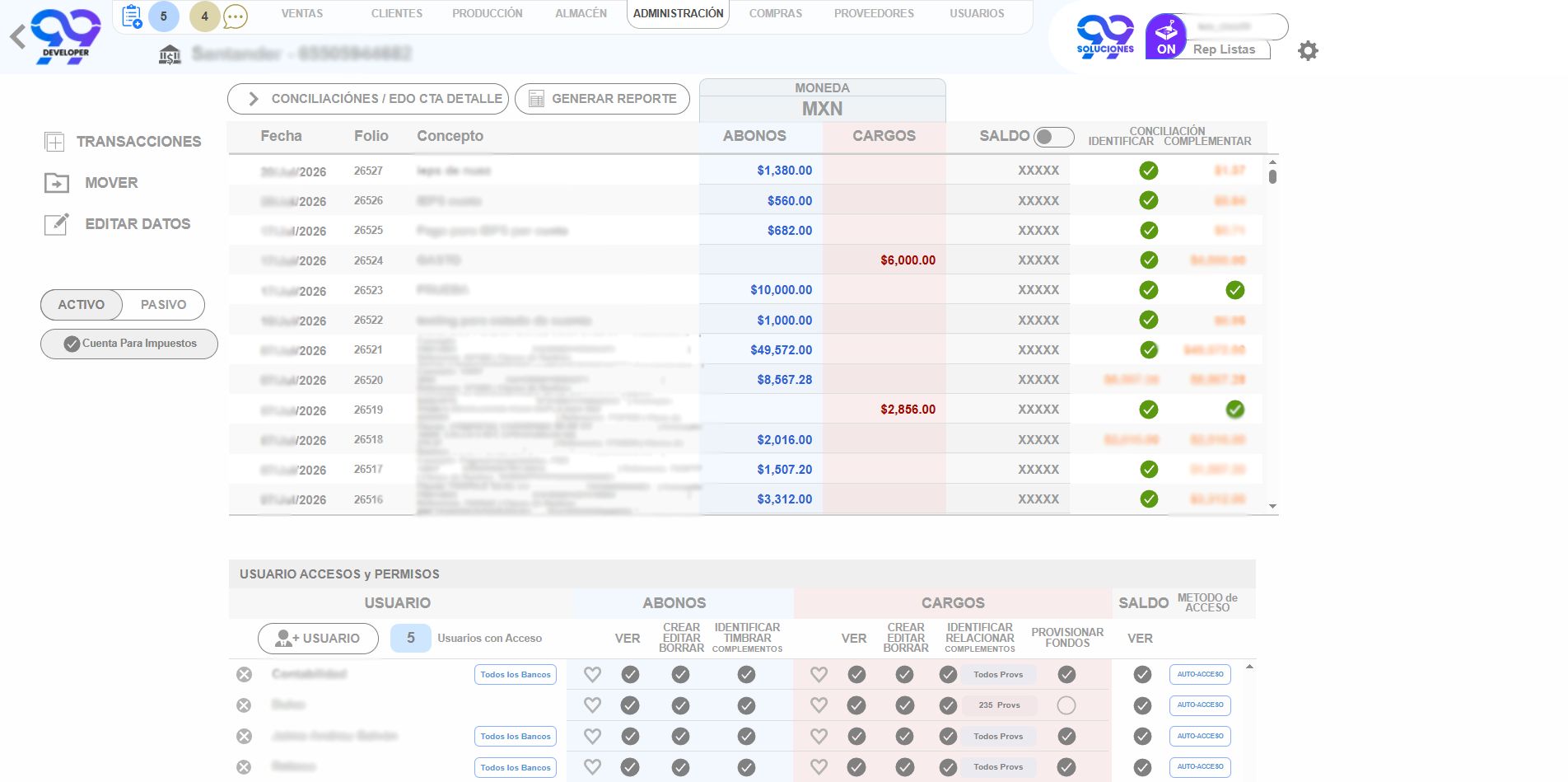This screenshot has height=782, width=1568.
Task: Toggle Saldo VER check in first user row
Action: (x=1142, y=675)
